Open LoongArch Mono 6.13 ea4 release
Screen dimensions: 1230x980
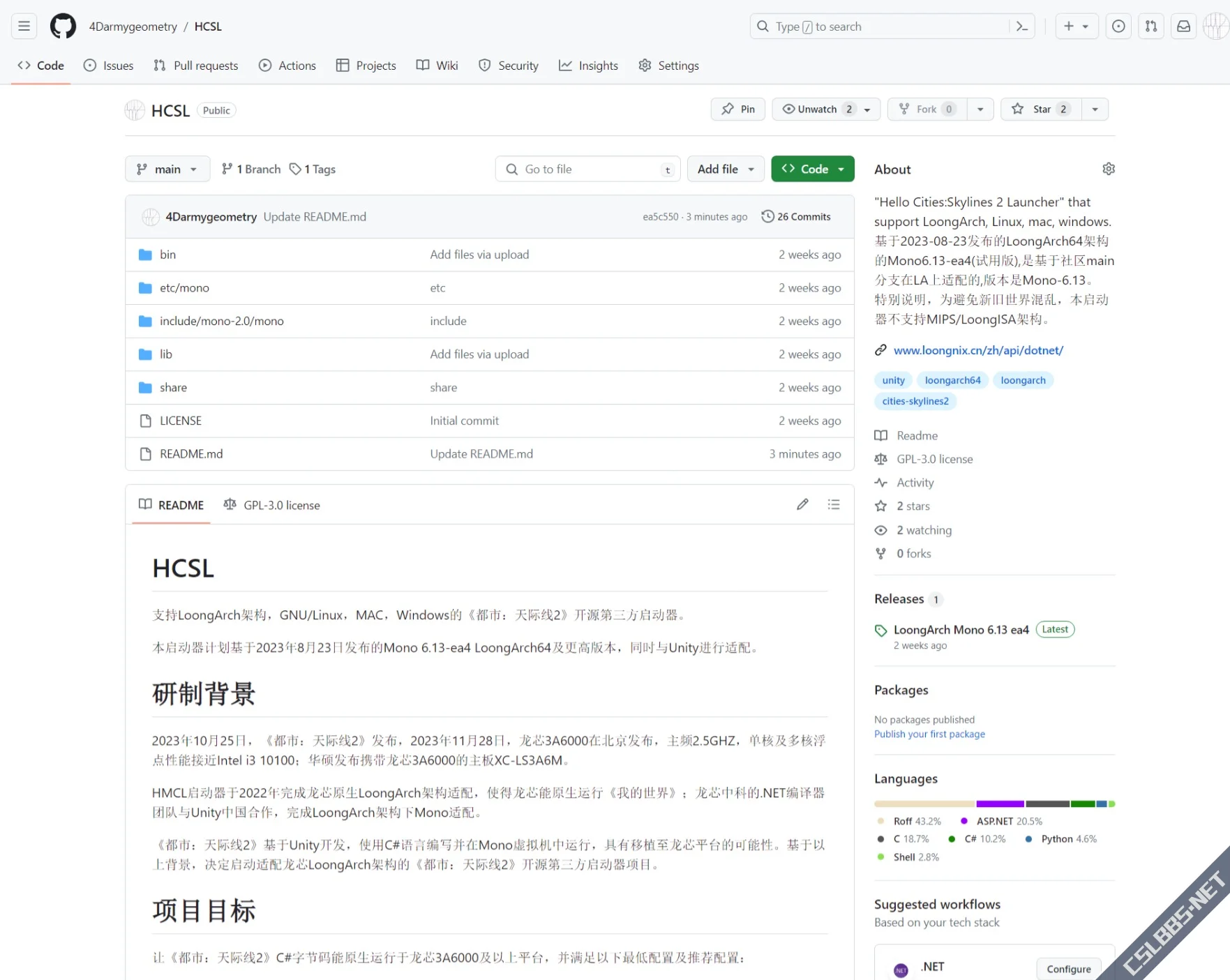pos(961,630)
